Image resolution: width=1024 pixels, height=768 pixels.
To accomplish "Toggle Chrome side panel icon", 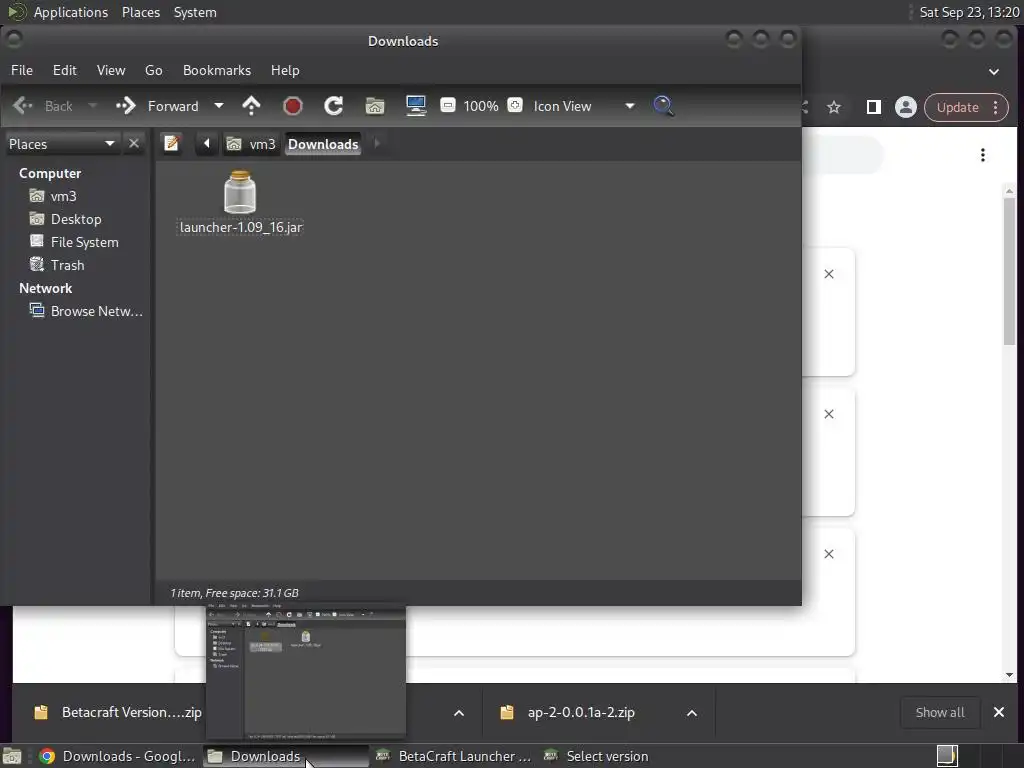I will click(873, 107).
